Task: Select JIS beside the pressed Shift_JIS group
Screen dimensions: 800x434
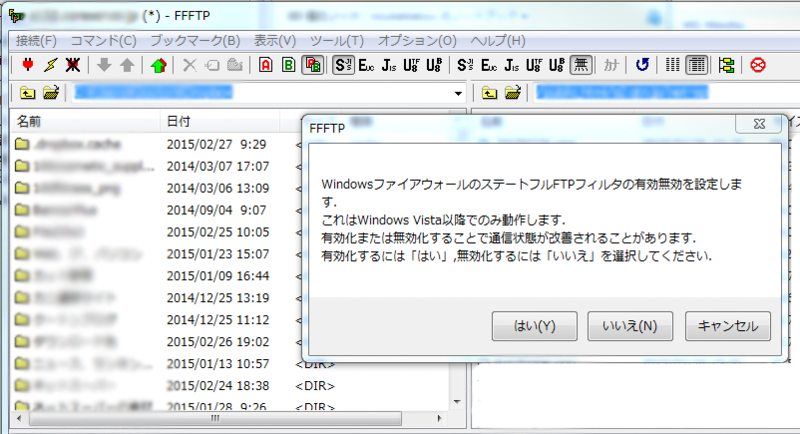Action: [x=389, y=65]
